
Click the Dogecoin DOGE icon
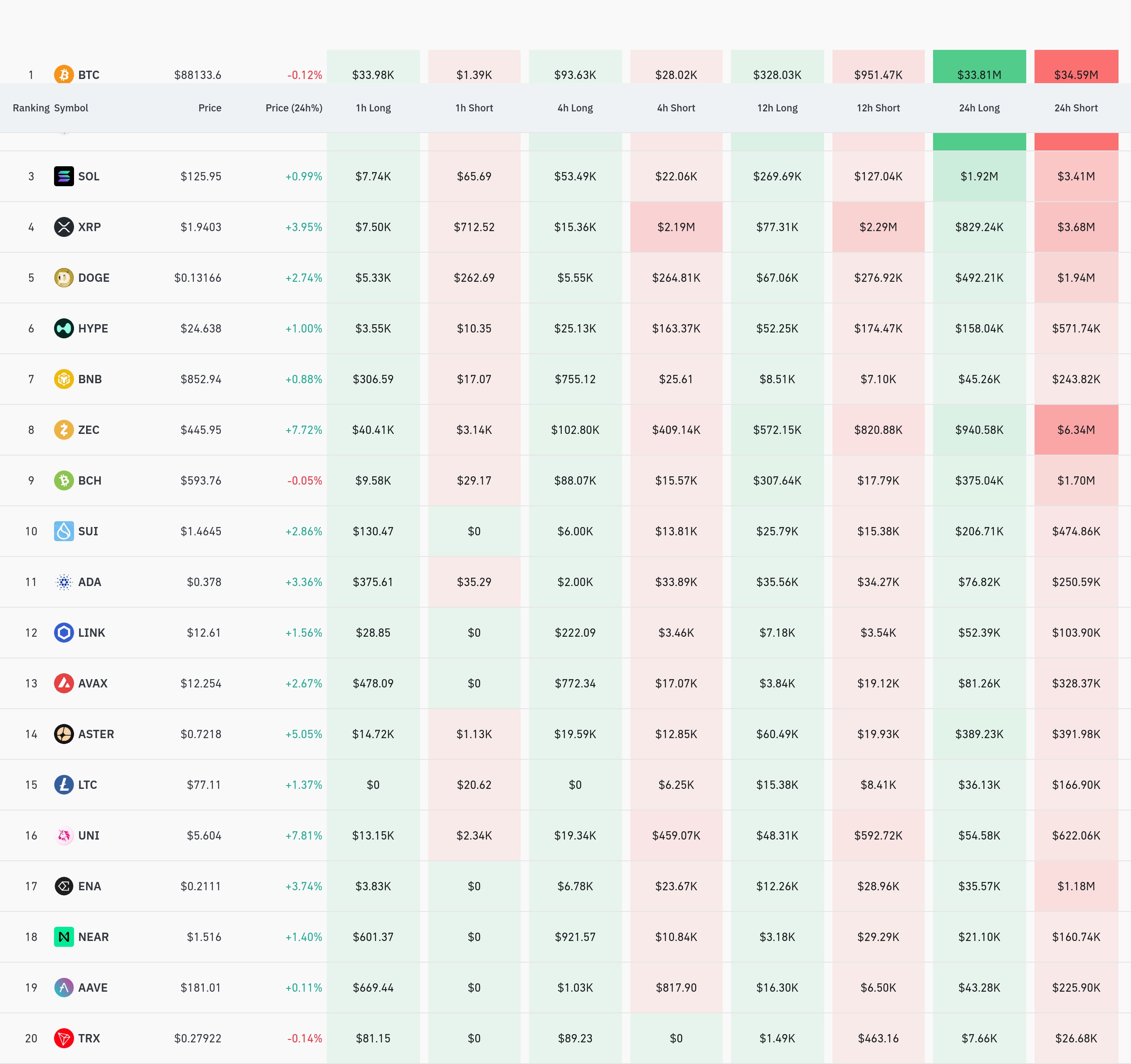pyautogui.click(x=64, y=278)
